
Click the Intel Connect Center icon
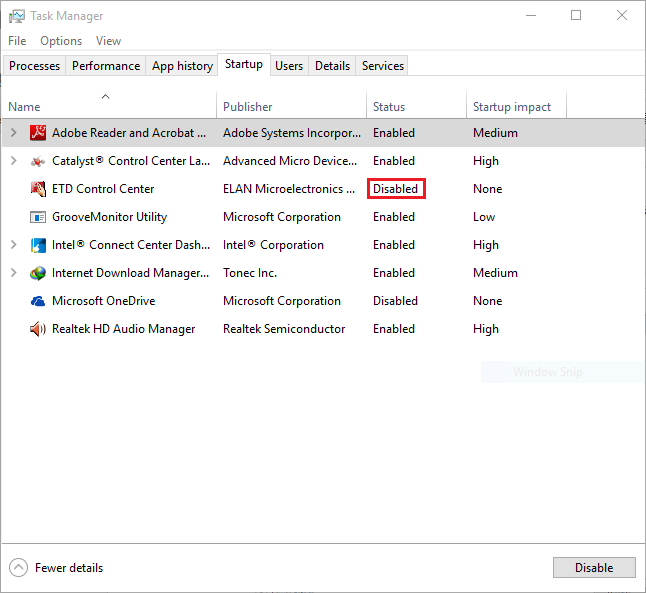click(38, 245)
